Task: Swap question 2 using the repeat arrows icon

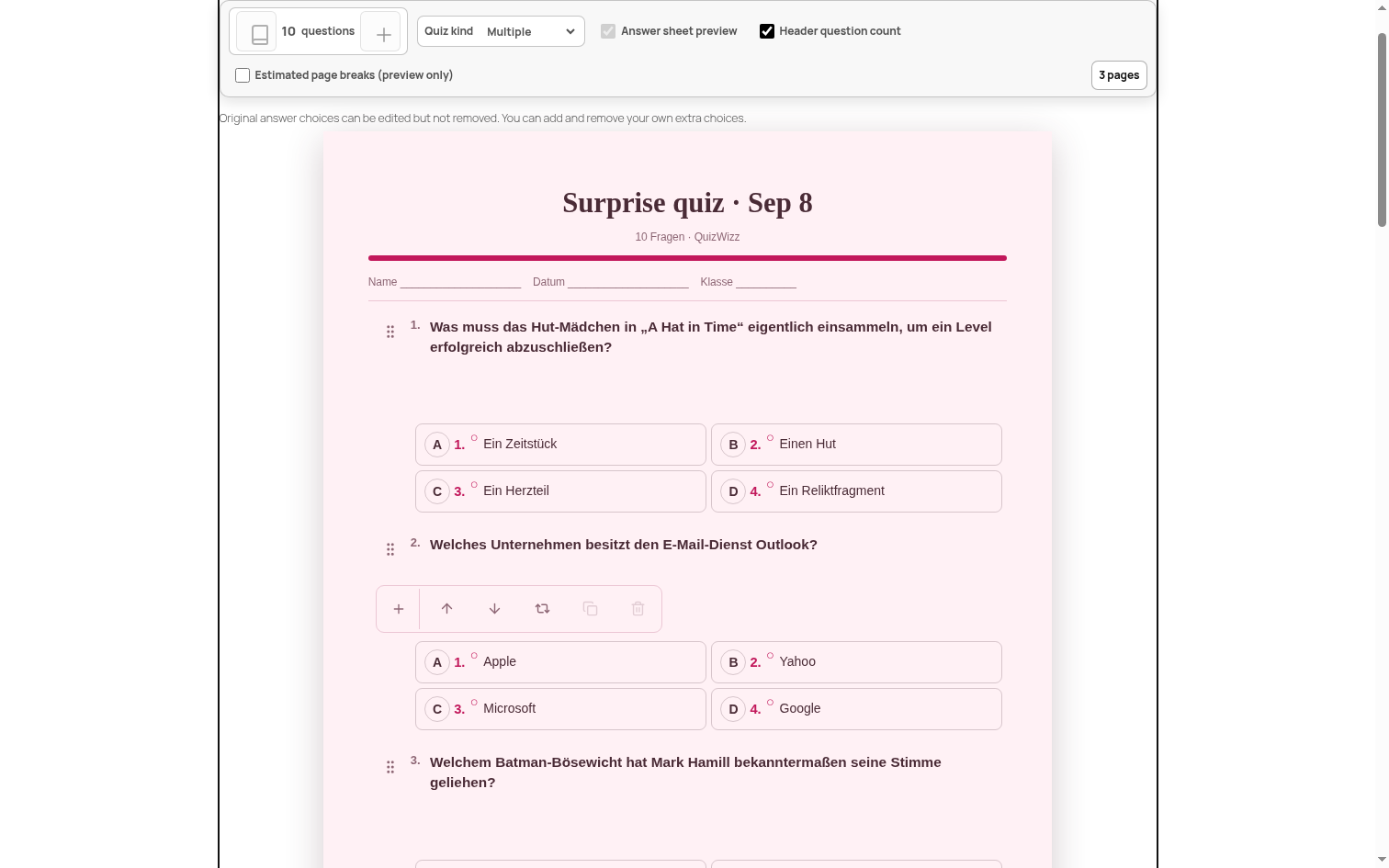Action: click(542, 609)
